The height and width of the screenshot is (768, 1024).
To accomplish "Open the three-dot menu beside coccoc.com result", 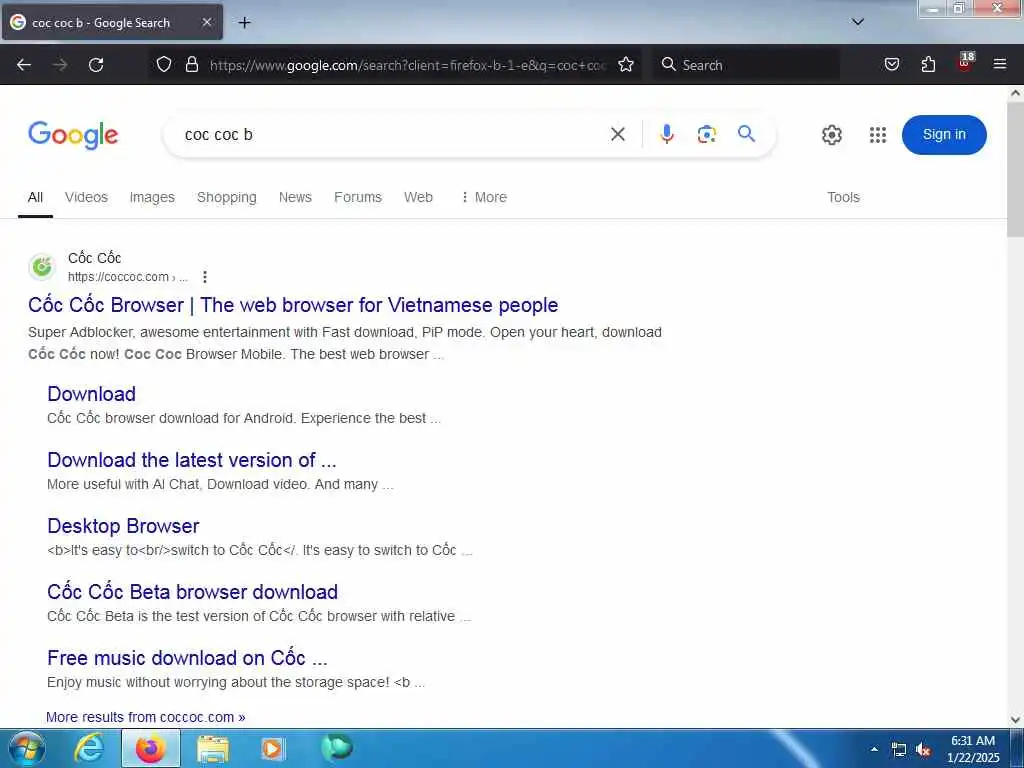I will pyautogui.click(x=205, y=277).
